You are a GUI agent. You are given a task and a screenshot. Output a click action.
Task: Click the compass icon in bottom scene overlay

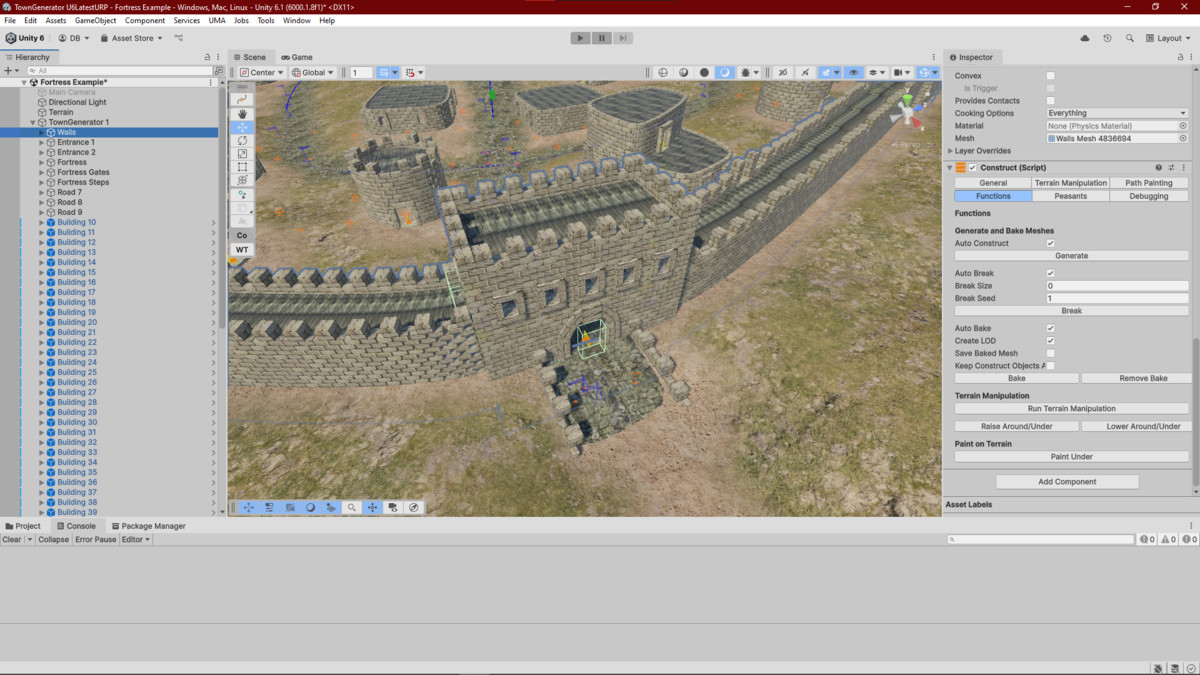(413, 507)
